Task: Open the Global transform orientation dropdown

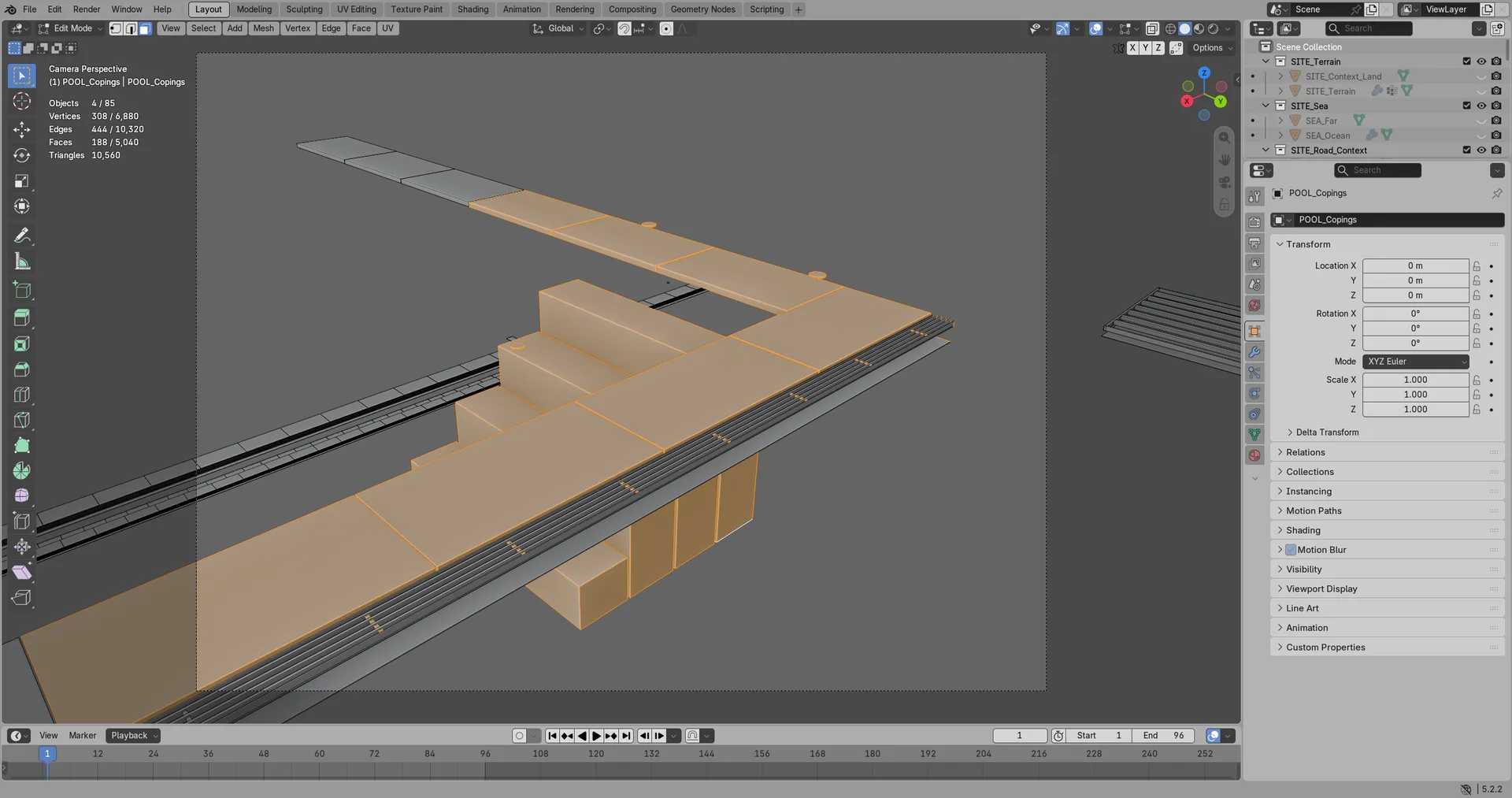Action: 559,28
